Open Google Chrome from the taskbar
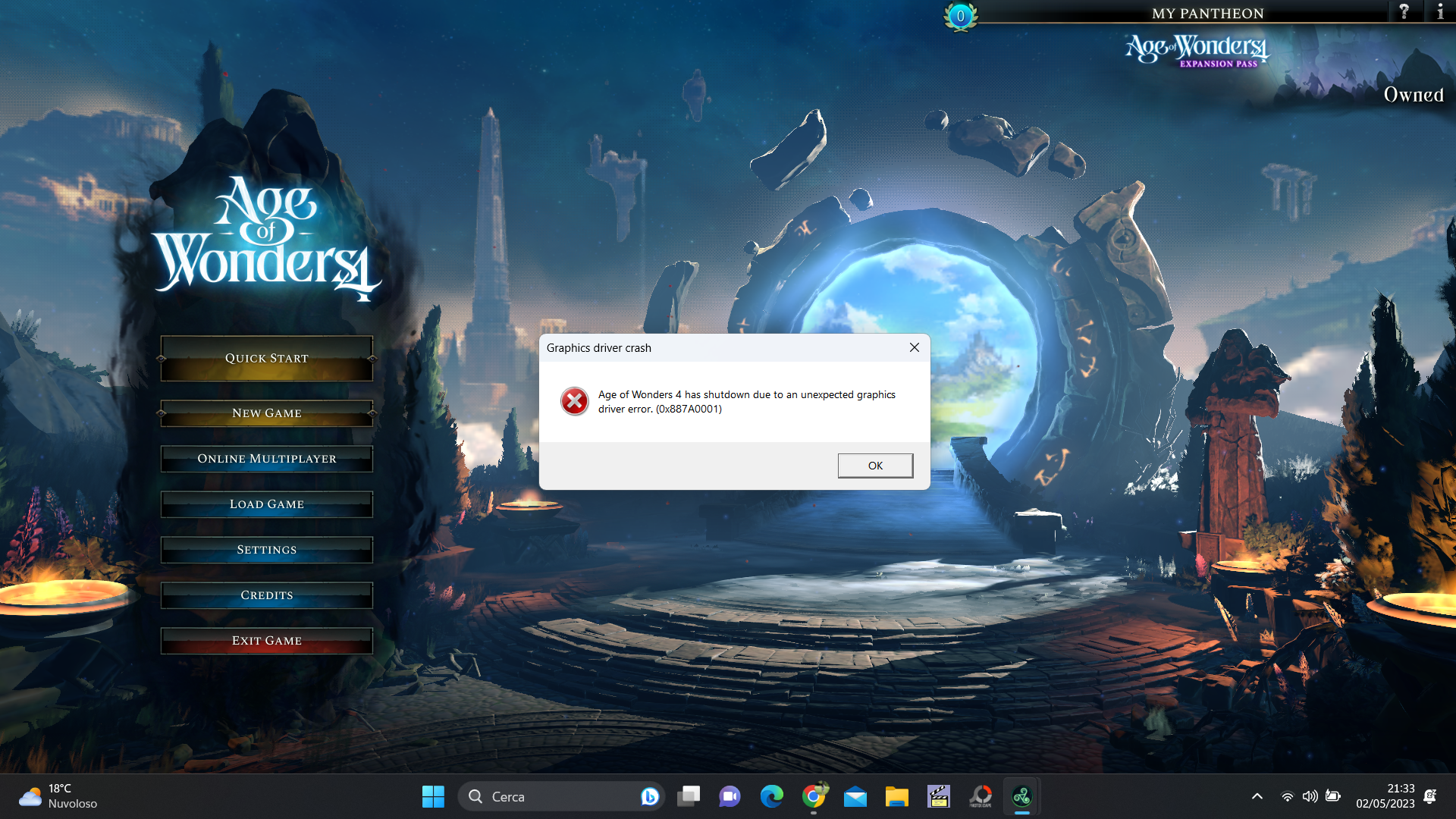Viewport: 1456px width, 819px height. tap(814, 796)
